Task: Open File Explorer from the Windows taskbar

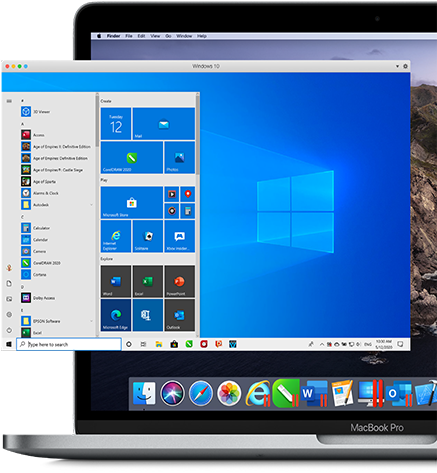Action: pos(159,344)
